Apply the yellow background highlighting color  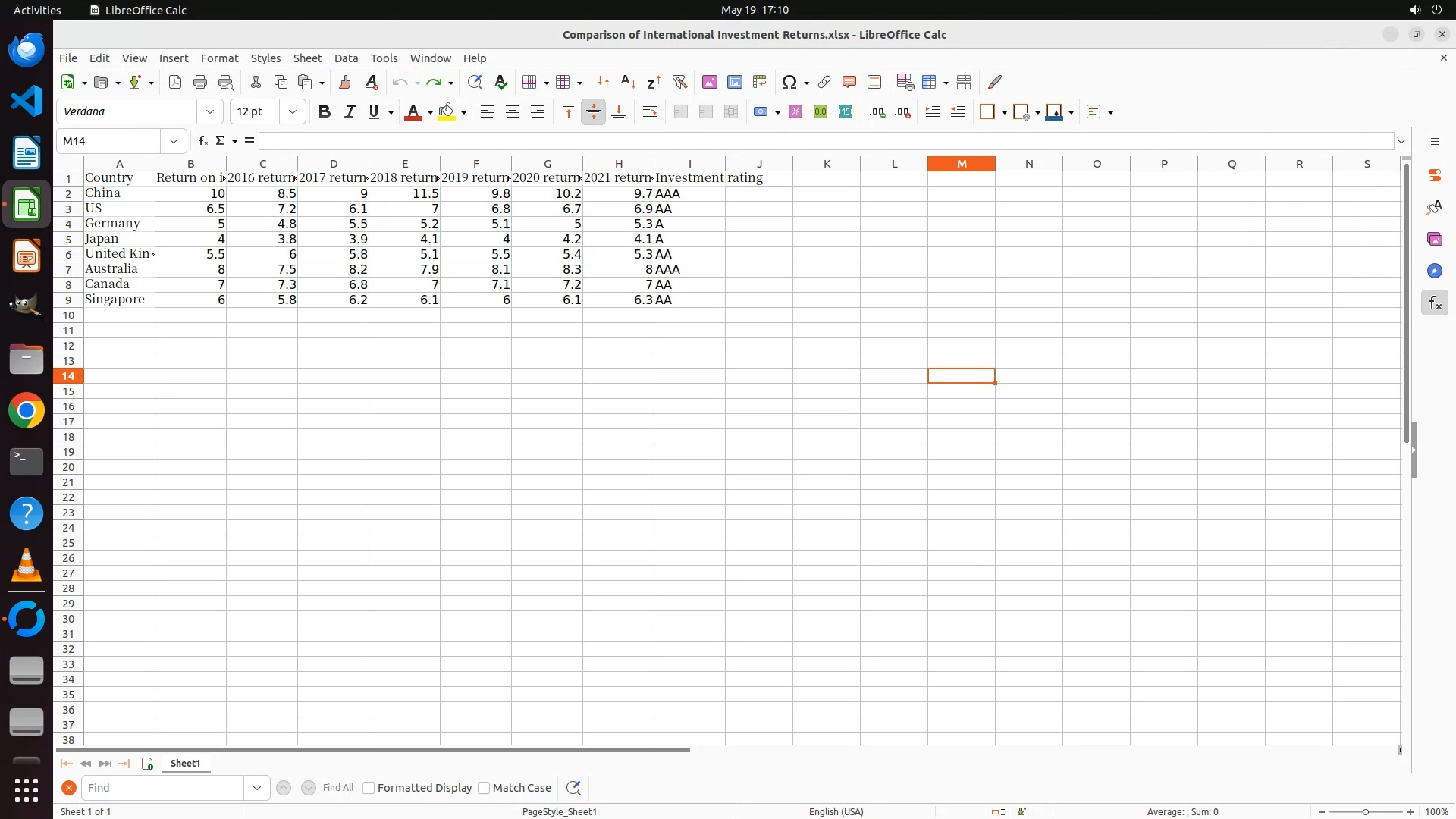click(447, 111)
